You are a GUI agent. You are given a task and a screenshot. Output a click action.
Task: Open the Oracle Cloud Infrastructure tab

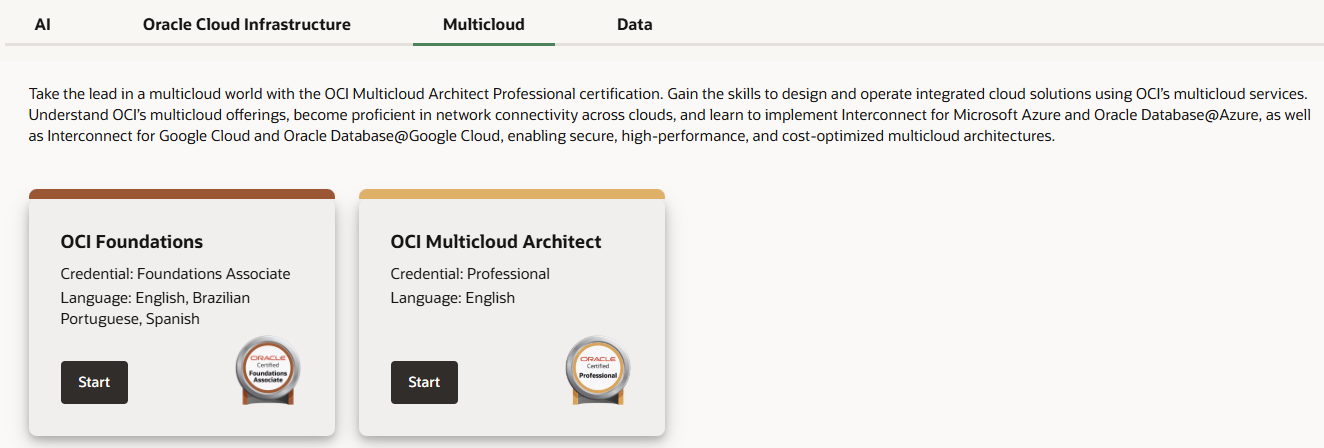click(247, 24)
